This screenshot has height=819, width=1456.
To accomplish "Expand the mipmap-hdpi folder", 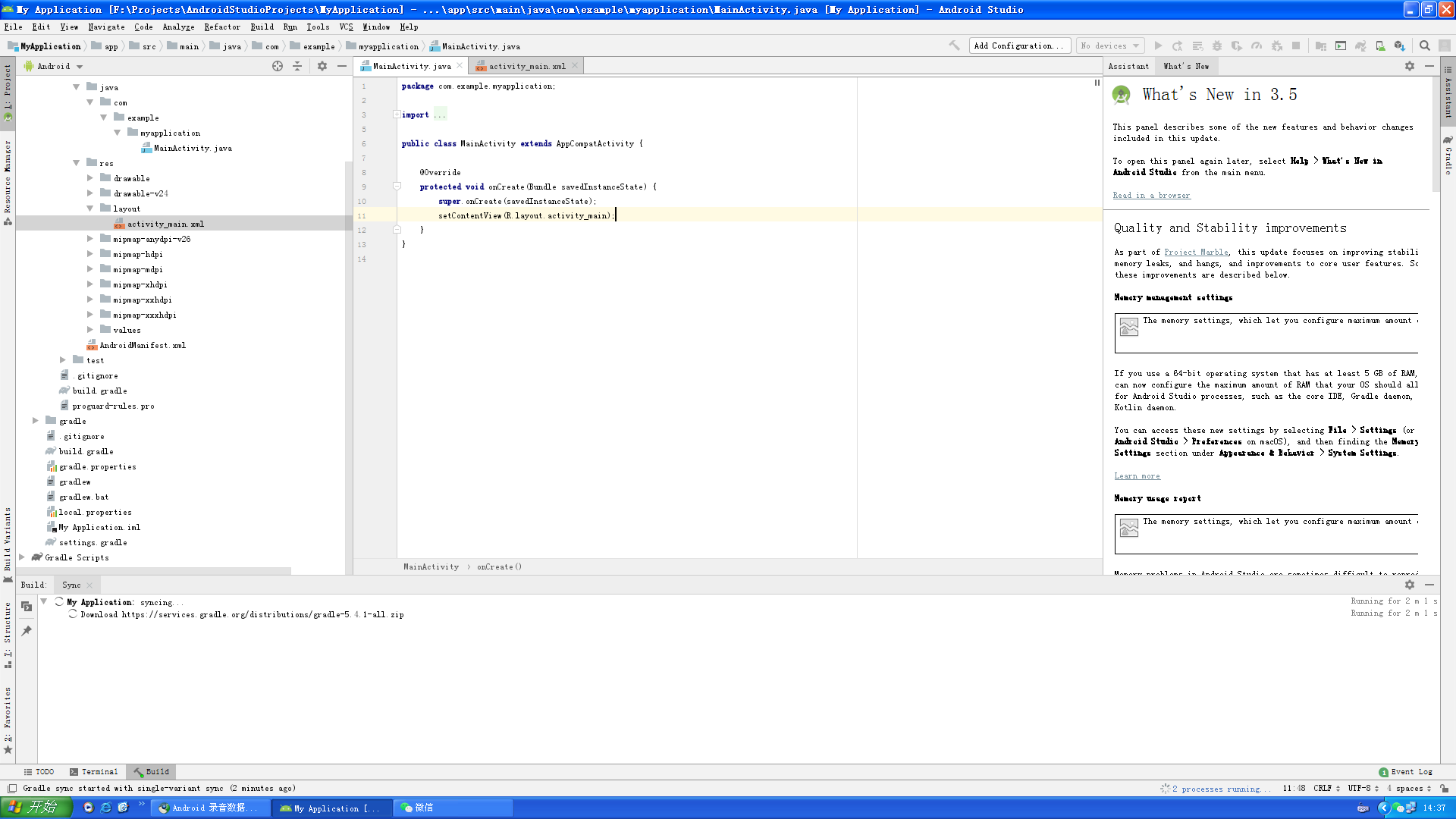I will [90, 254].
